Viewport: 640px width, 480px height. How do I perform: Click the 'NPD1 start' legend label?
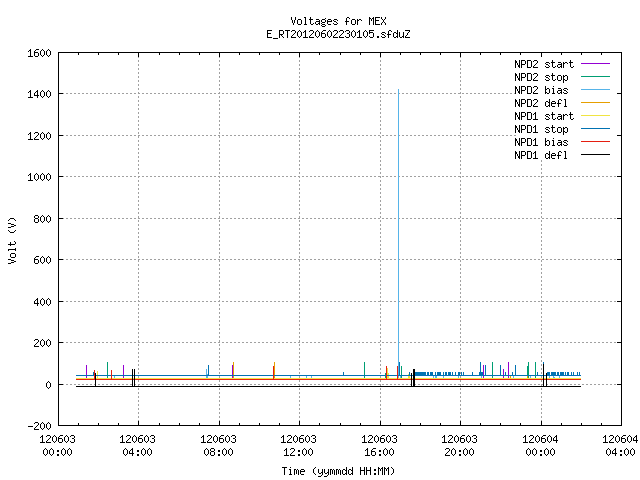pyautogui.click(x=544, y=116)
